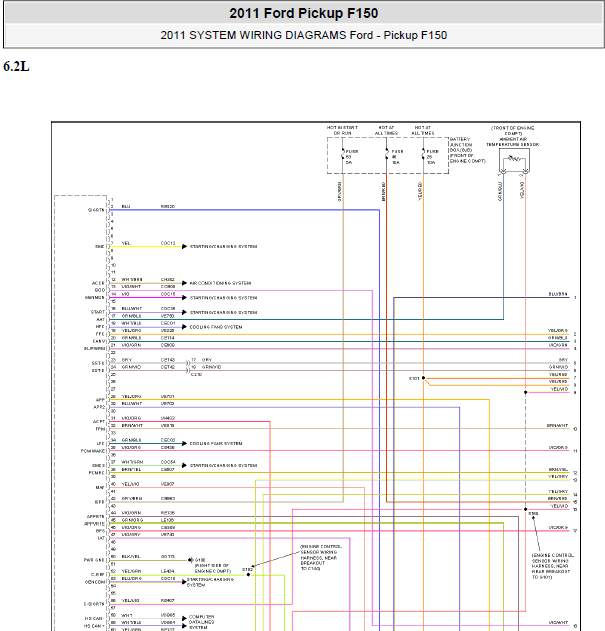The width and height of the screenshot is (605, 631).
Task: Click the G103 ground symbol
Action: pyautogui.click(x=191, y=560)
